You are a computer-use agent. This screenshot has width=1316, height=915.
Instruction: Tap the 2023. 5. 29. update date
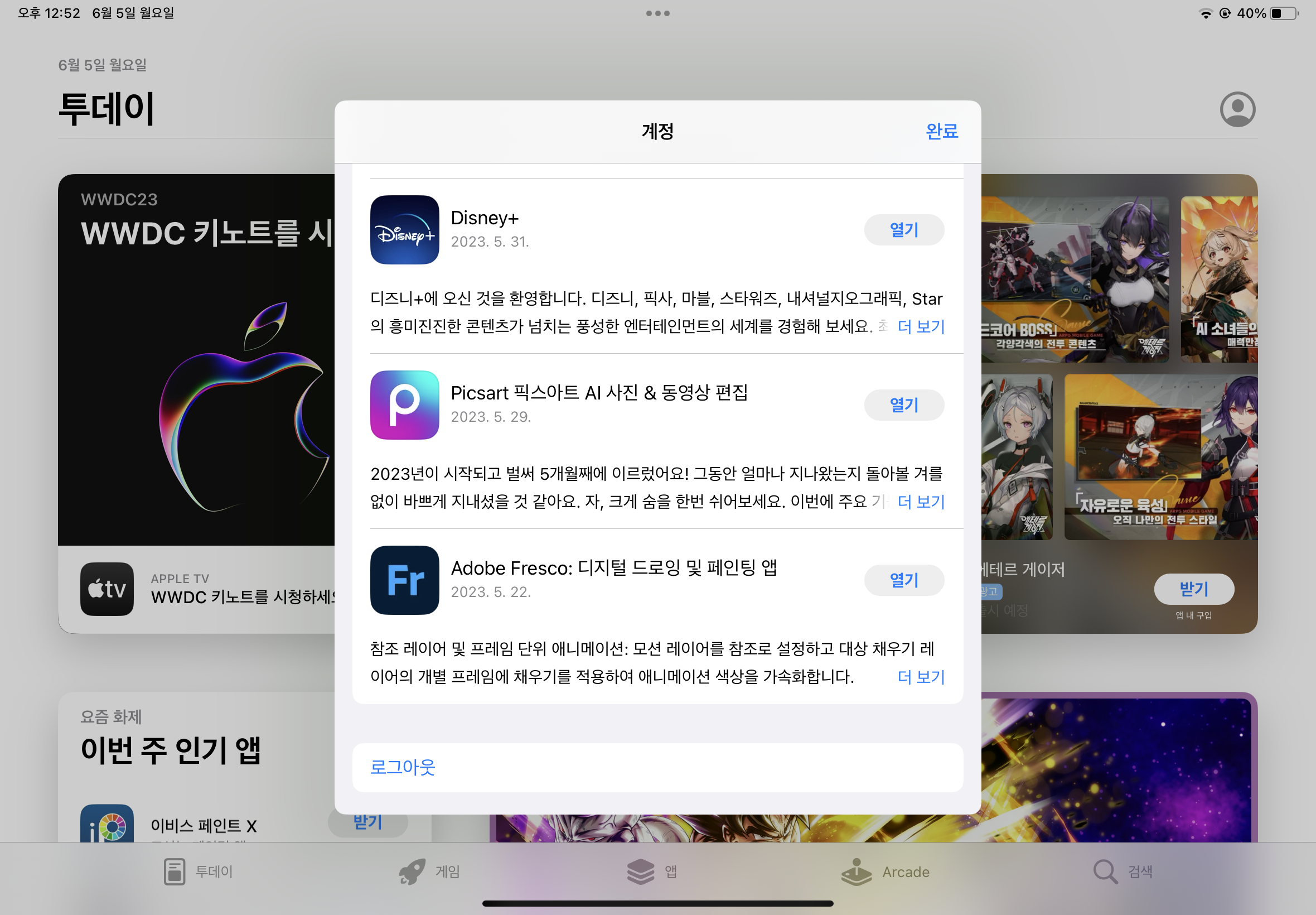pyautogui.click(x=491, y=417)
